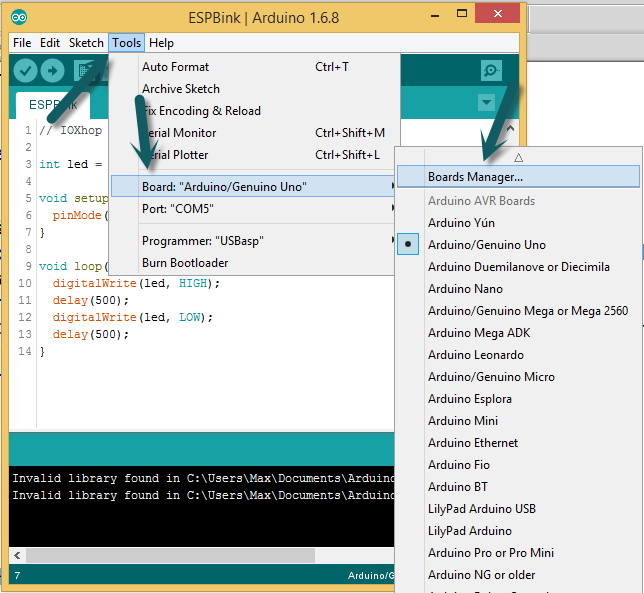
Task: Open the File menu
Action: [x=22, y=43]
